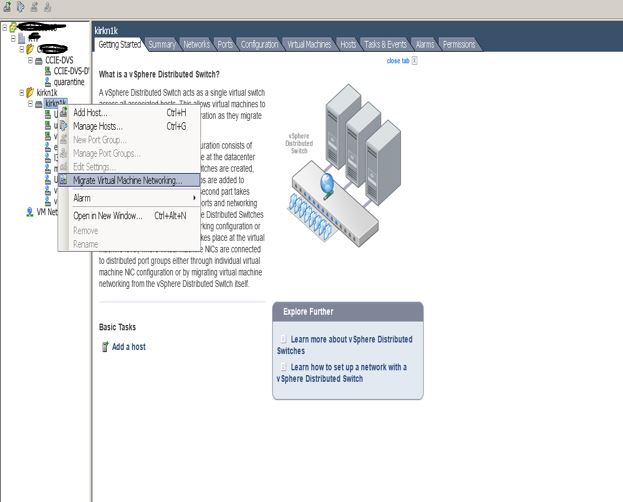The image size is (623, 502).
Task: Select the CCIE-DVS tree item
Action: [59, 60]
